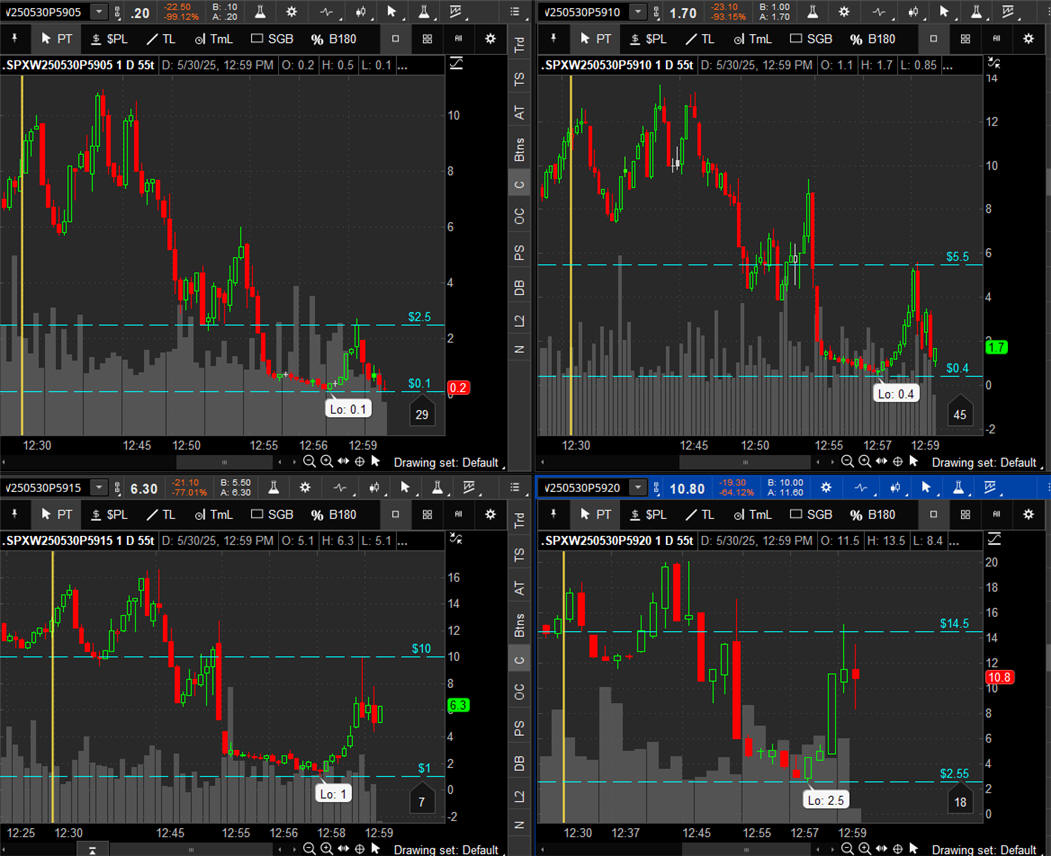Expand the Drawing set: Default menu under P5910
Viewport: 1051px width, 856px height.
(984, 462)
